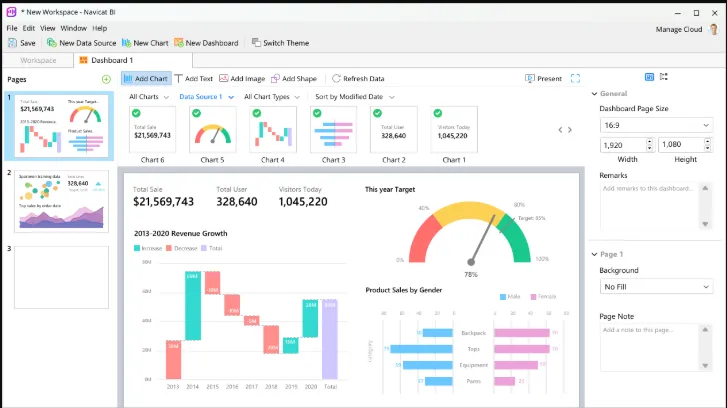Collapse the General section
This screenshot has width=727, height=408.
tap(594, 94)
